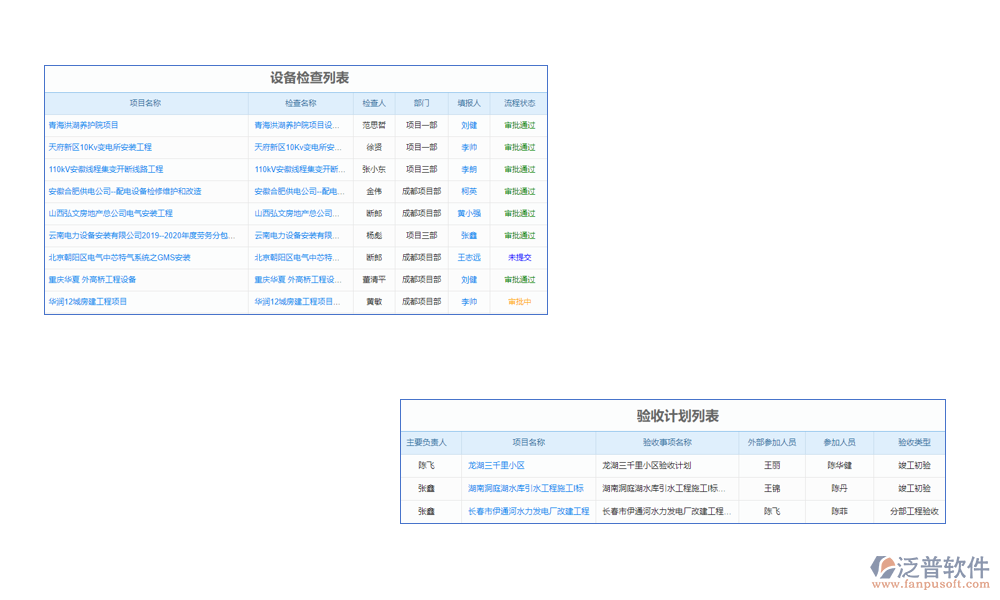Open 山西弘文房地产总公司电气安装工程 project

pos(110,213)
